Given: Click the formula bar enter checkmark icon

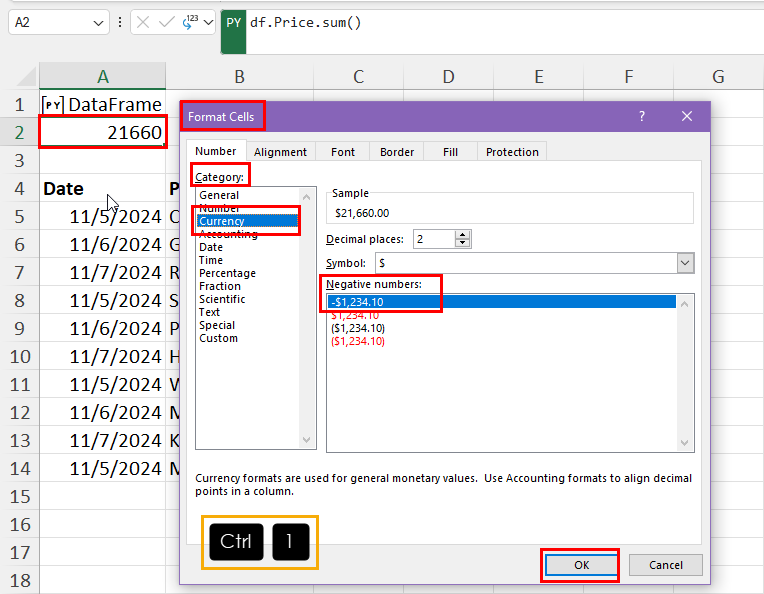Looking at the screenshot, I should click(x=167, y=22).
